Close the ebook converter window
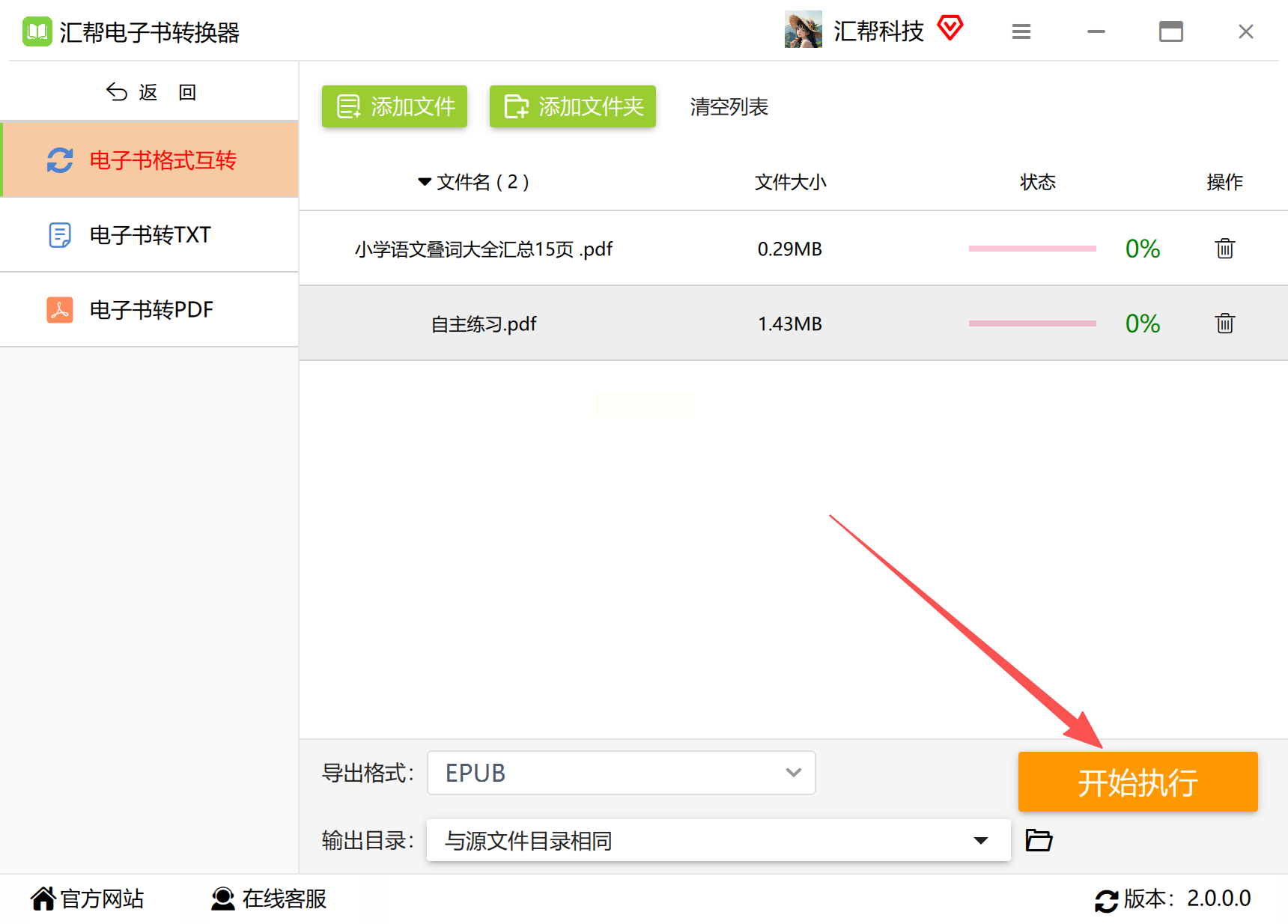 [x=1246, y=31]
